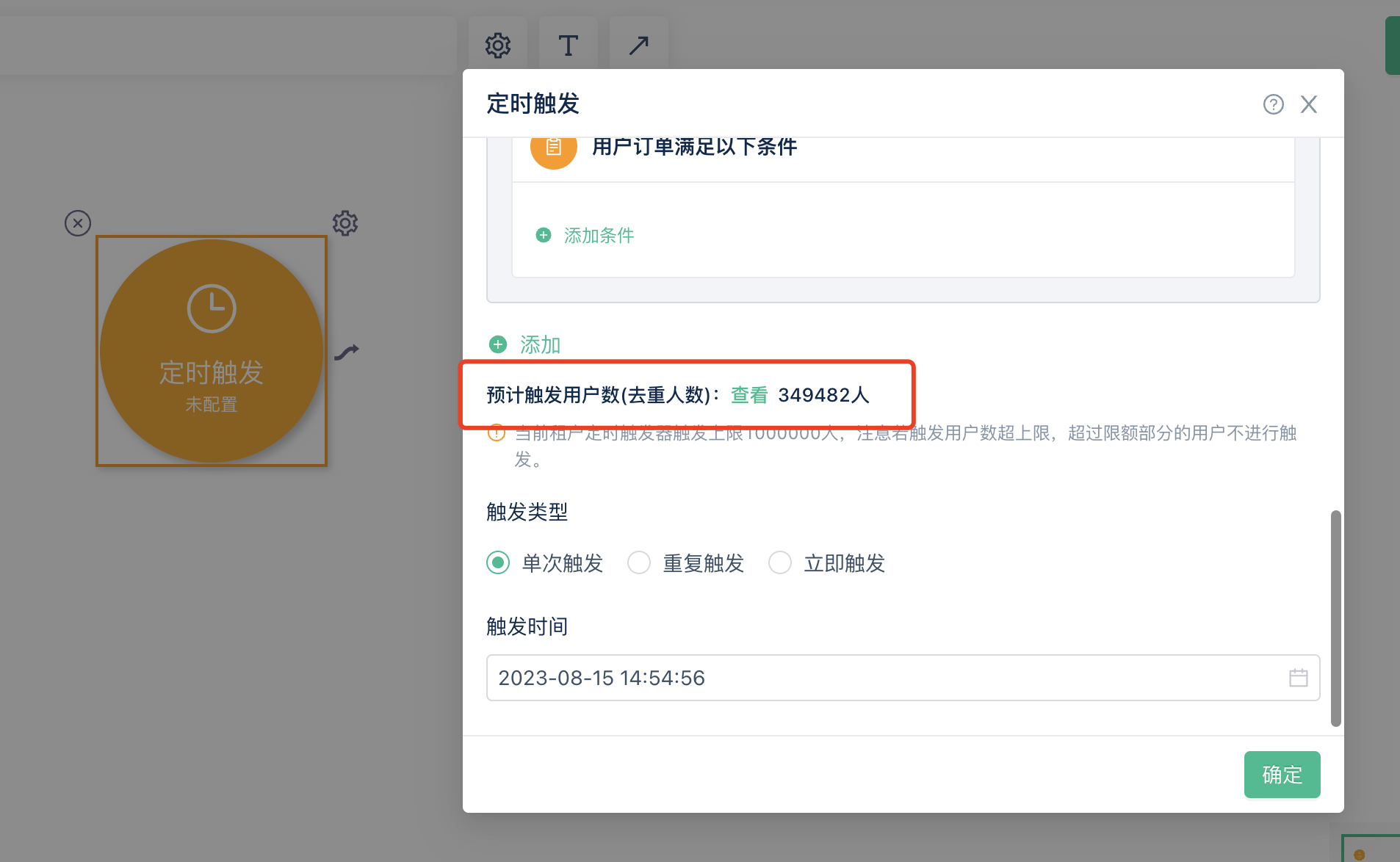1400x862 pixels.
Task: Click 添加 below the condition group
Action: (x=540, y=344)
